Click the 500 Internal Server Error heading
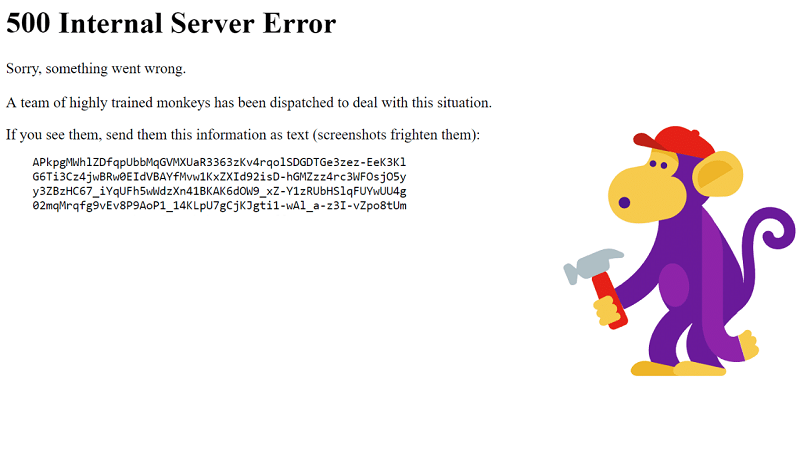This screenshot has width=800, height=450. click(x=171, y=23)
